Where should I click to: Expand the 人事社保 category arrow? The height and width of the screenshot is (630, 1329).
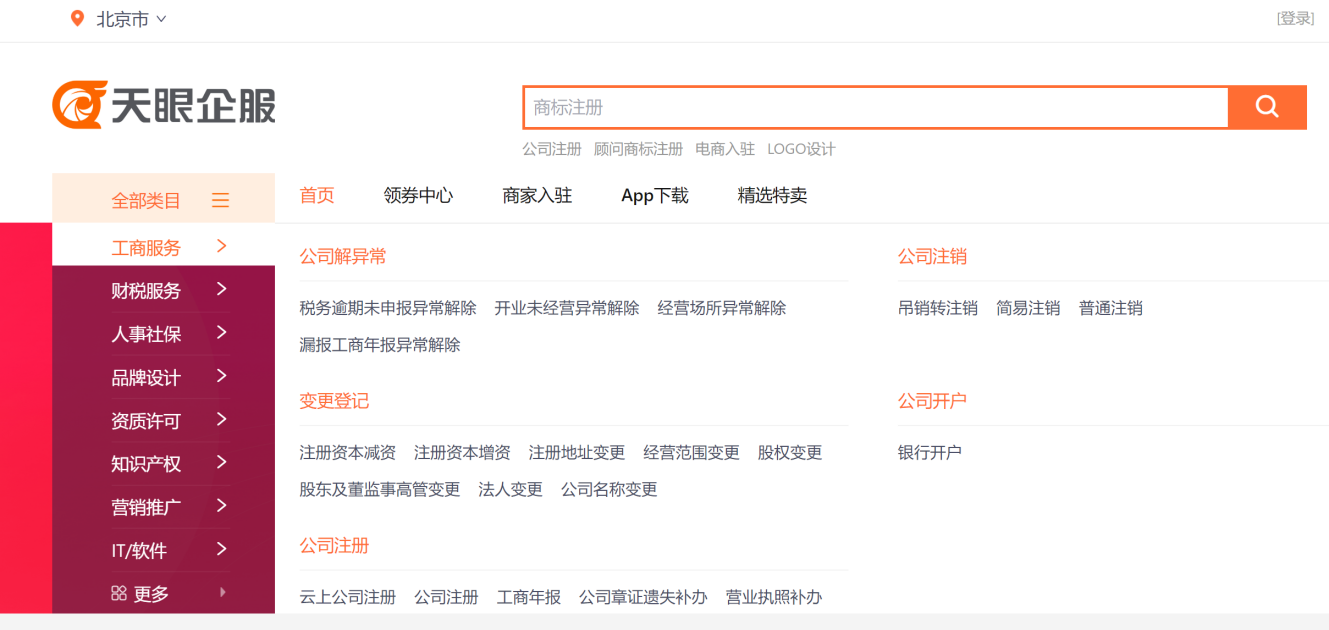coord(222,333)
